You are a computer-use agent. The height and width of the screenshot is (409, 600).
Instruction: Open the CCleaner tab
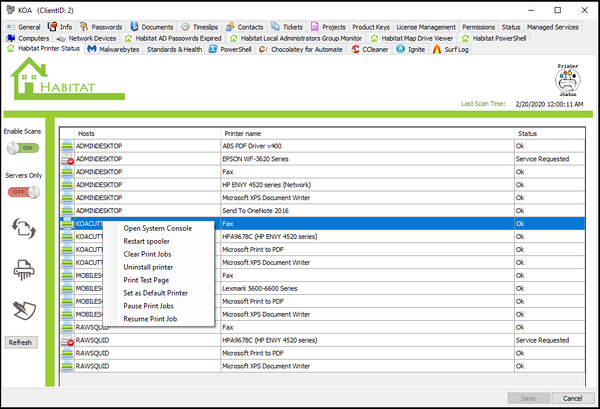[x=370, y=49]
